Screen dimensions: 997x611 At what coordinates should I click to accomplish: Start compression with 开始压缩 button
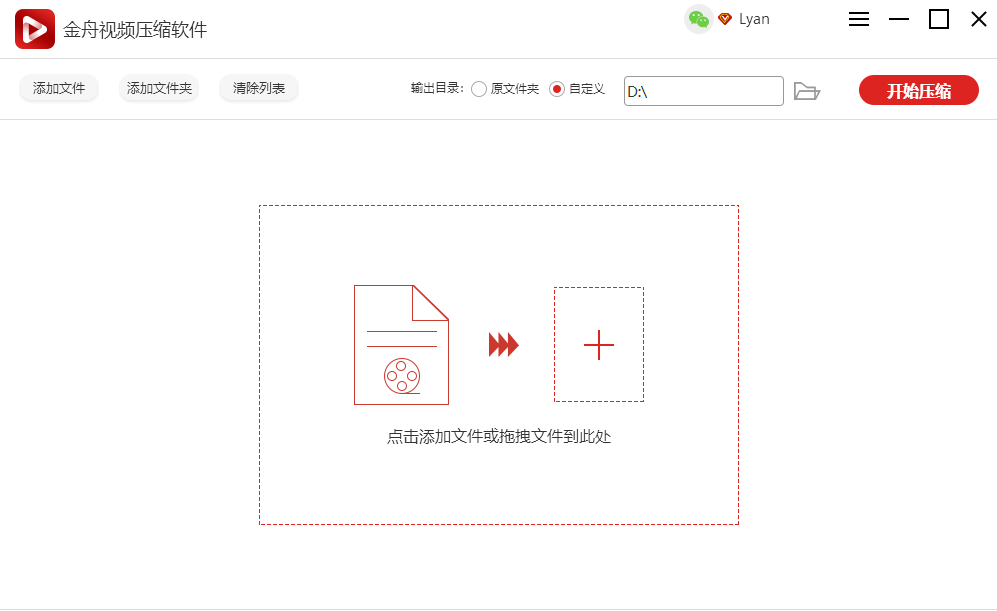919,90
